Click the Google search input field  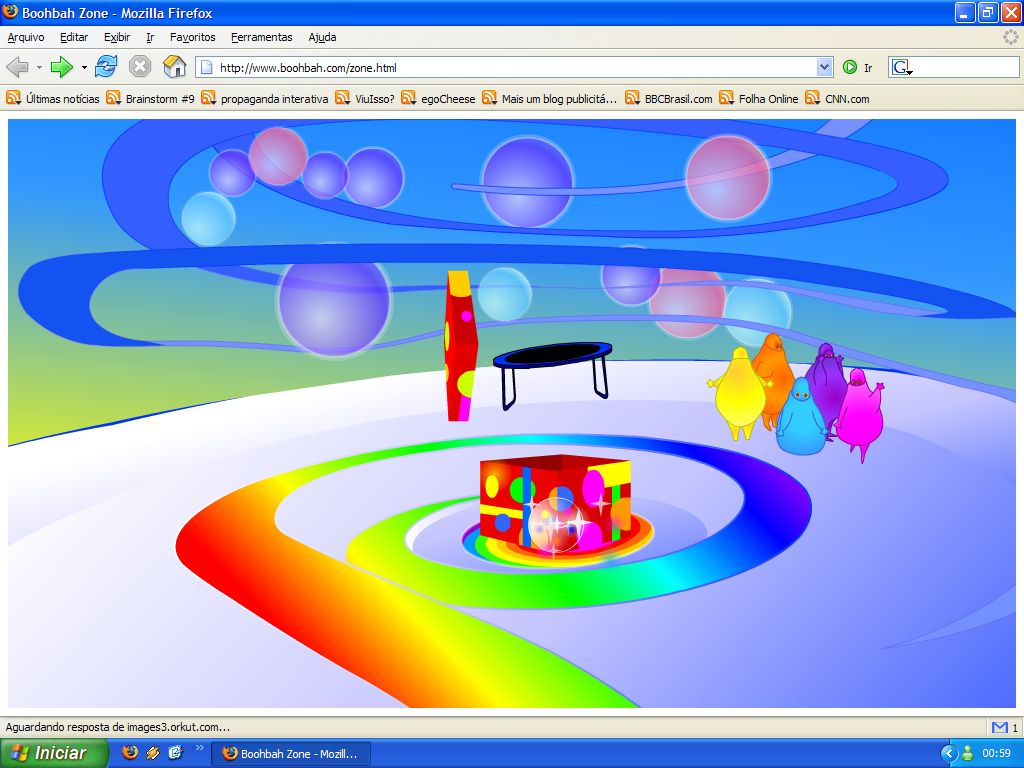(x=966, y=67)
